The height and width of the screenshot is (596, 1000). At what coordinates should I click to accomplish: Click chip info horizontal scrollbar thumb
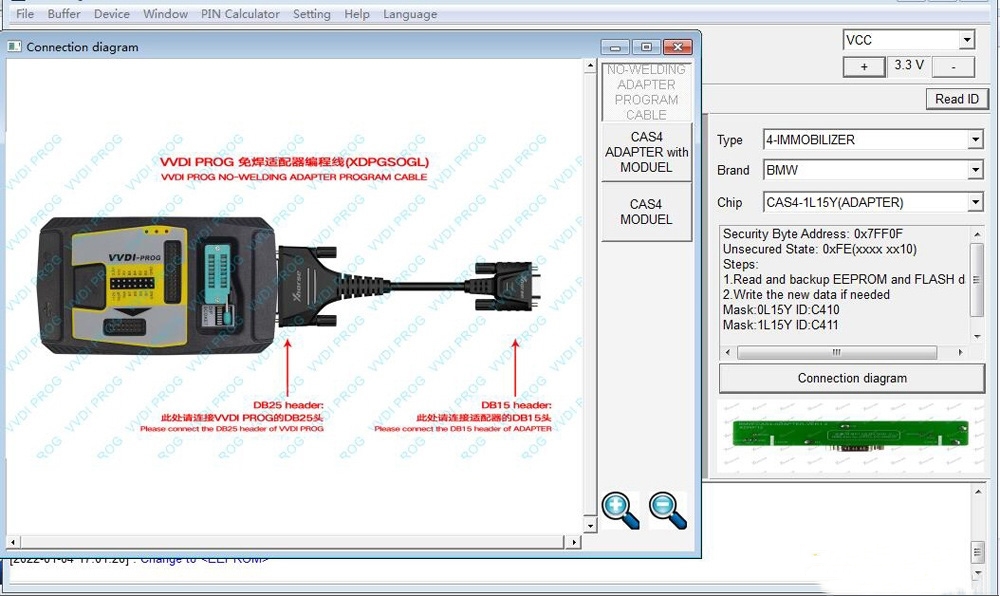pos(837,352)
